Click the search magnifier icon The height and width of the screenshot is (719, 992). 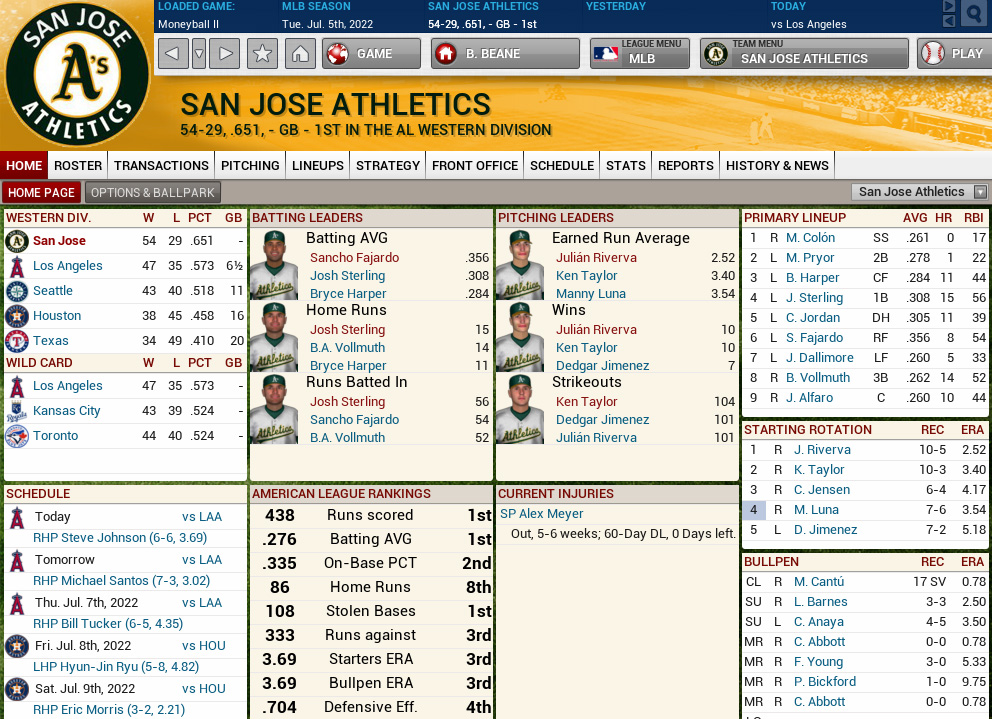974,13
